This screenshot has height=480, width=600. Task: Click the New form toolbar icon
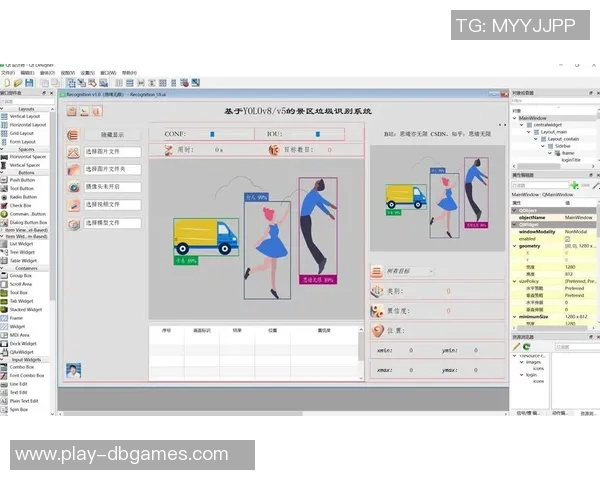[x=7, y=83]
